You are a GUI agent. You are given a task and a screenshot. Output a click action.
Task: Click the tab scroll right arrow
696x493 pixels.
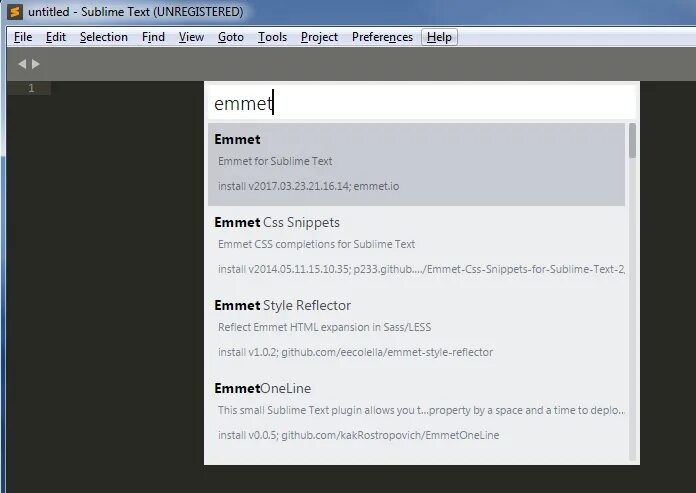coord(36,64)
